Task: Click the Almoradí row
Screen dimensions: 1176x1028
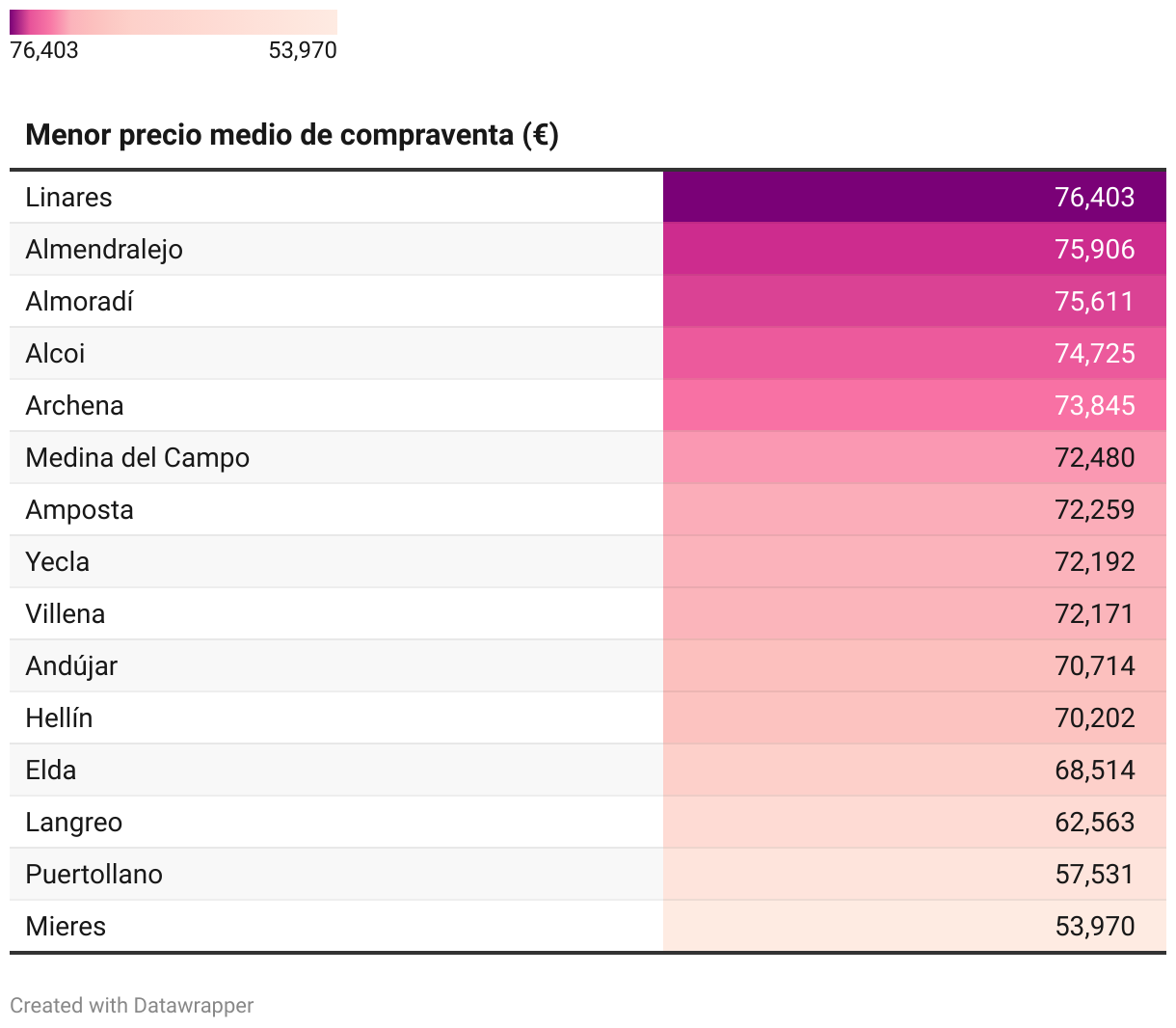Action: [x=588, y=302]
